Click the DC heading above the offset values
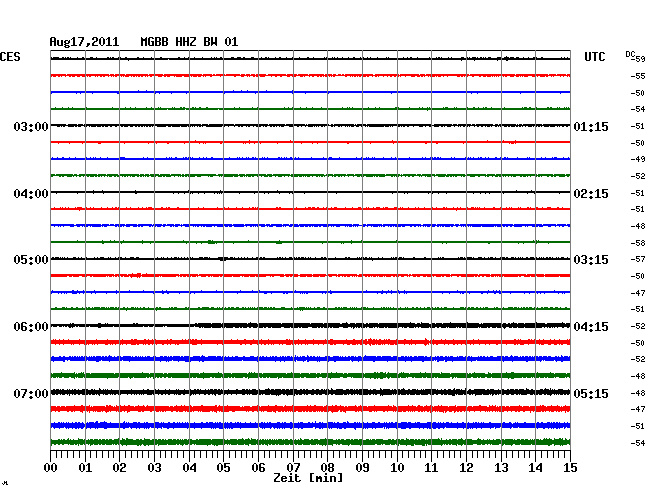The height and width of the screenshot is (494, 650). (630, 54)
